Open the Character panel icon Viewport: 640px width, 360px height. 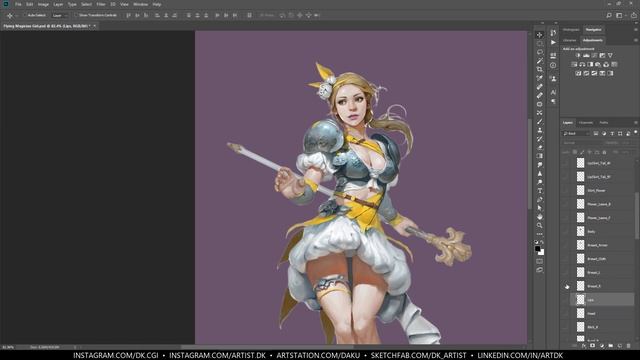click(x=553, y=93)
